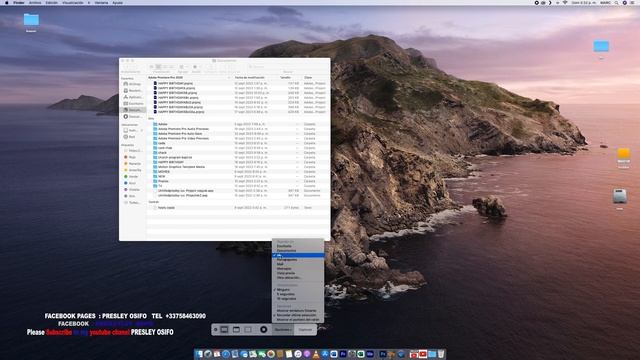Choose Escritorio as screenshot save location

tap(284, 246)
